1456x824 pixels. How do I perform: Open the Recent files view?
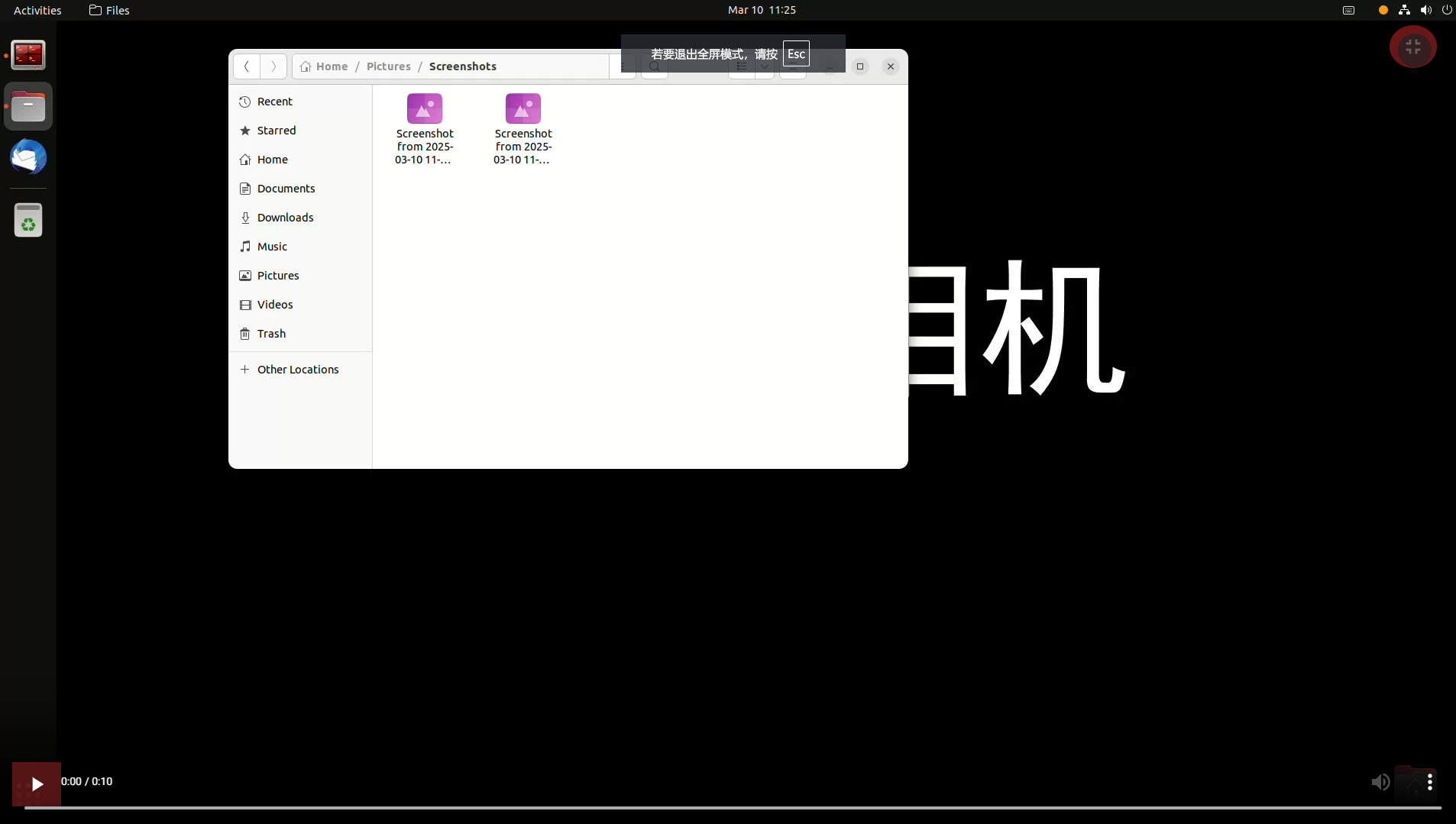click(x=275, y=101)
